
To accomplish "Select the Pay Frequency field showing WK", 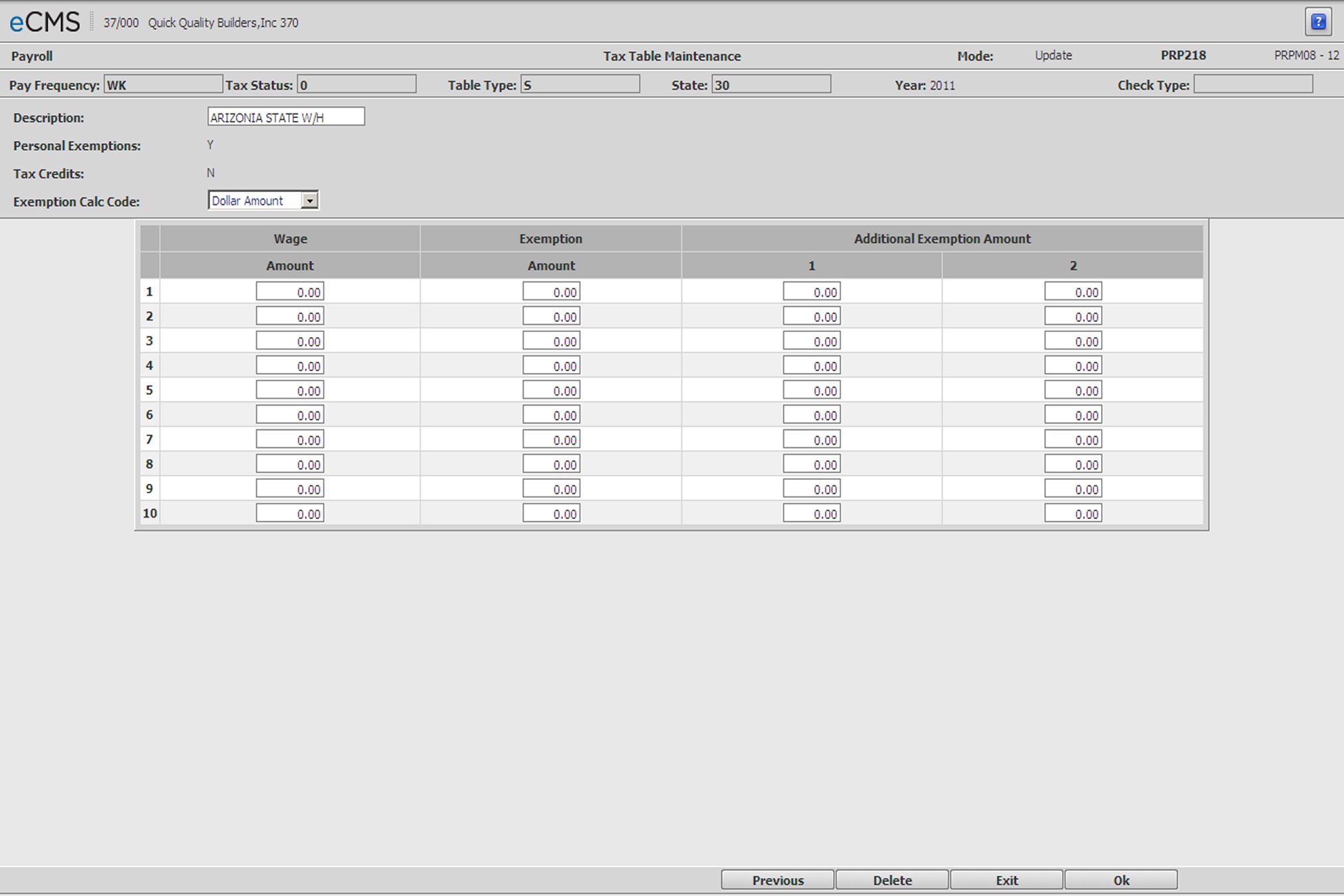I will [163, 84].
